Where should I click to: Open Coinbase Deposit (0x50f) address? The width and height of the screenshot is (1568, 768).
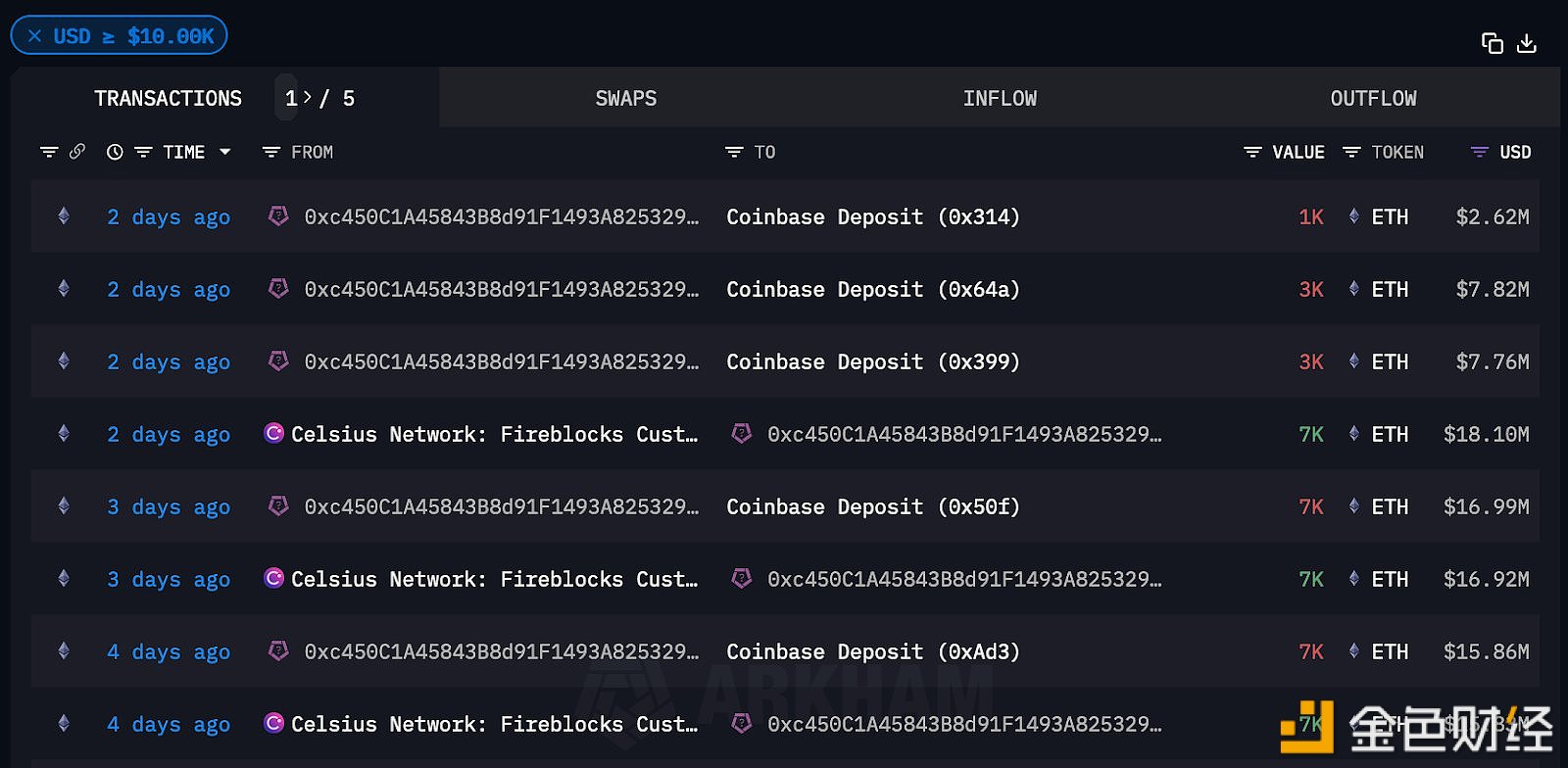[x=873, y=506]
